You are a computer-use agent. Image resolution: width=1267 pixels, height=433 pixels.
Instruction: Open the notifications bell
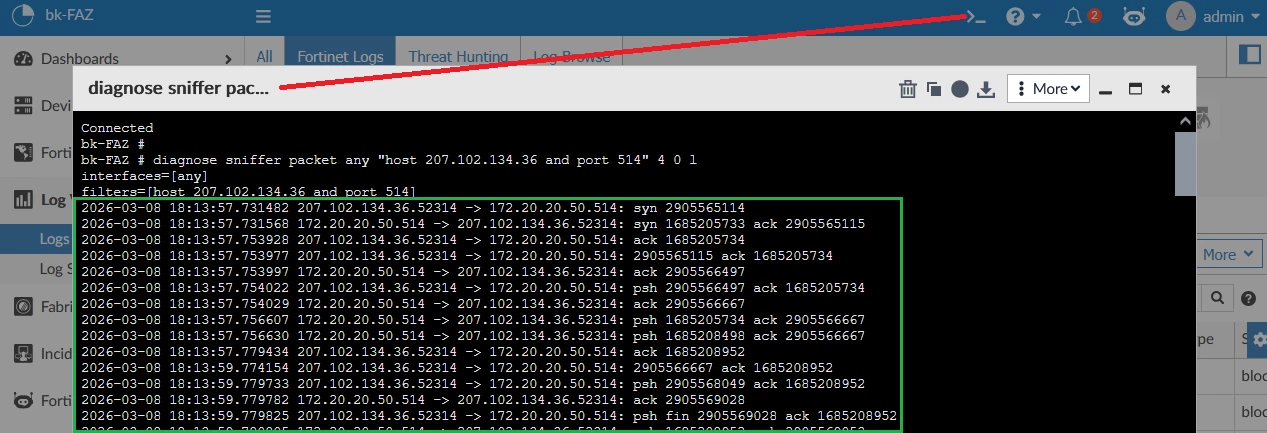click(x=1073, y=17)
